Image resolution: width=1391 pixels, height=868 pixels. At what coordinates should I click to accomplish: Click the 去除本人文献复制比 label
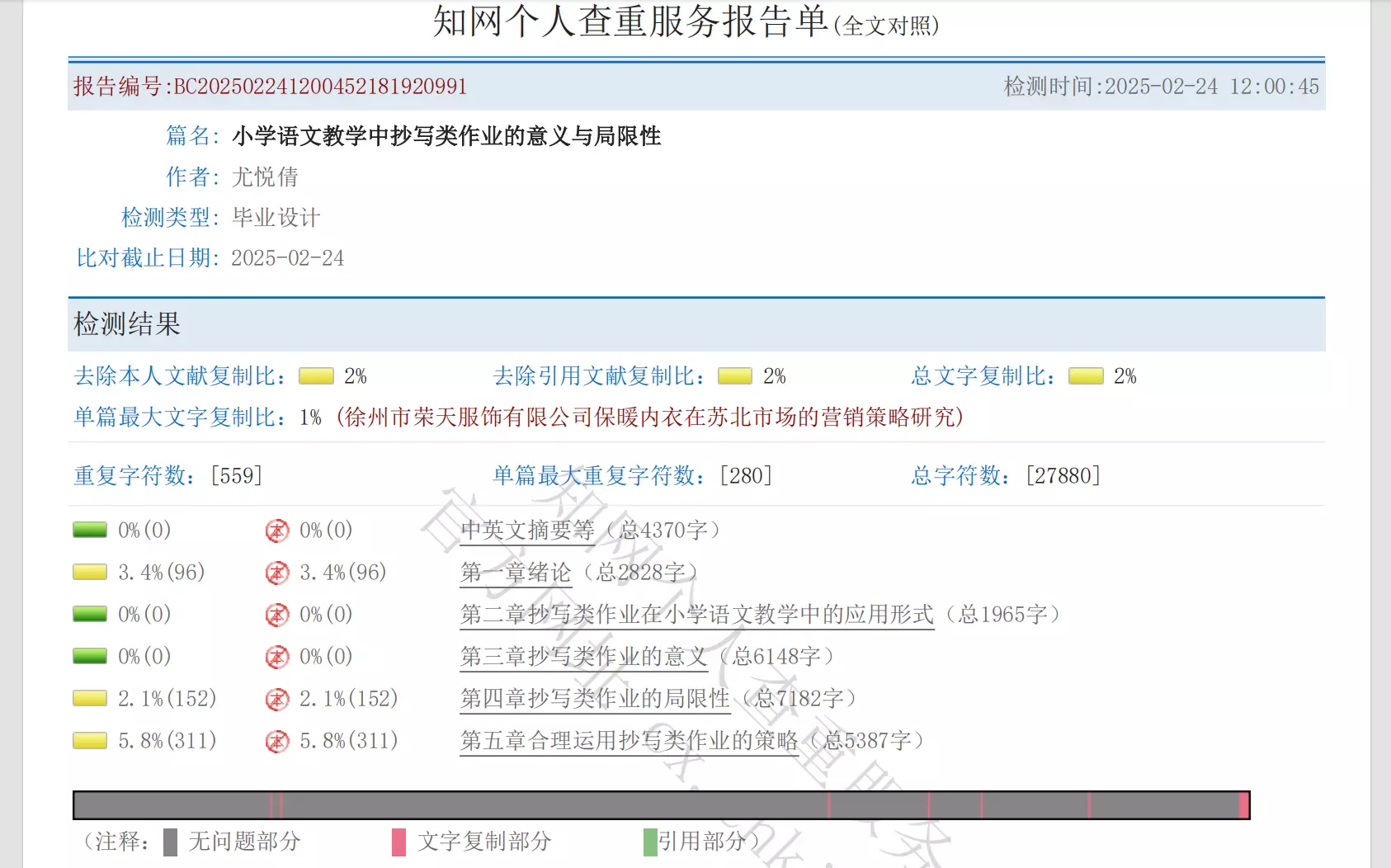pos(180,376)
